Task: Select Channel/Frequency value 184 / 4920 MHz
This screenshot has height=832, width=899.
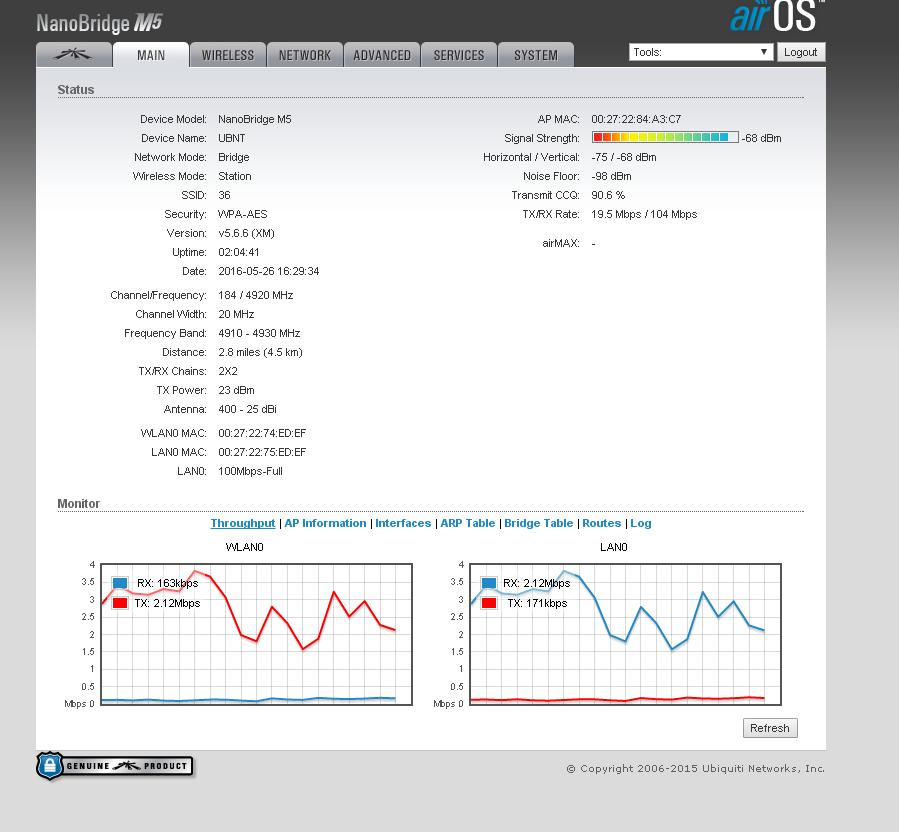Action: point(256,295)
